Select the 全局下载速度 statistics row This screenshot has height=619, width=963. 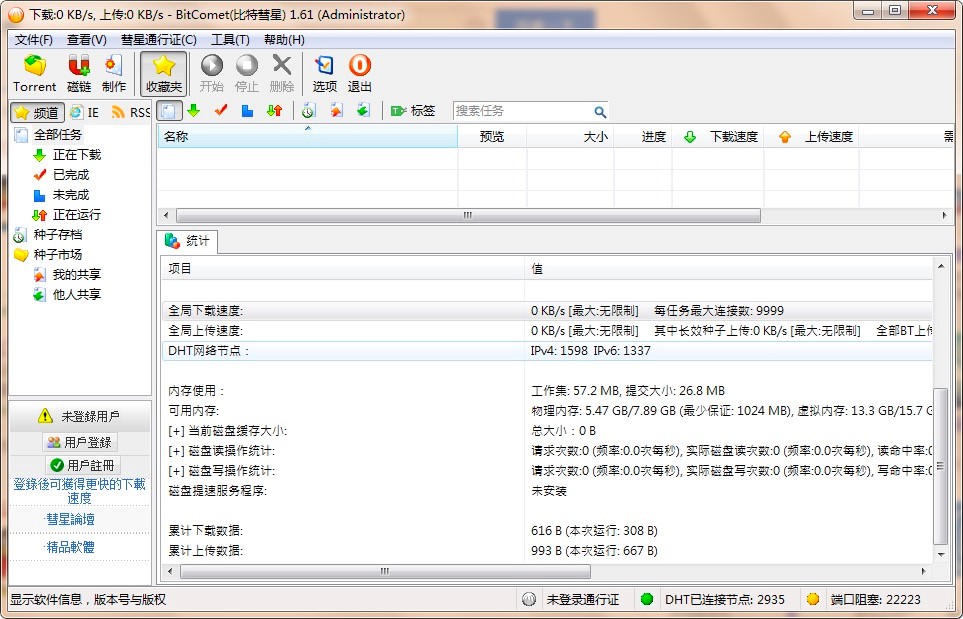coord(547,311)
